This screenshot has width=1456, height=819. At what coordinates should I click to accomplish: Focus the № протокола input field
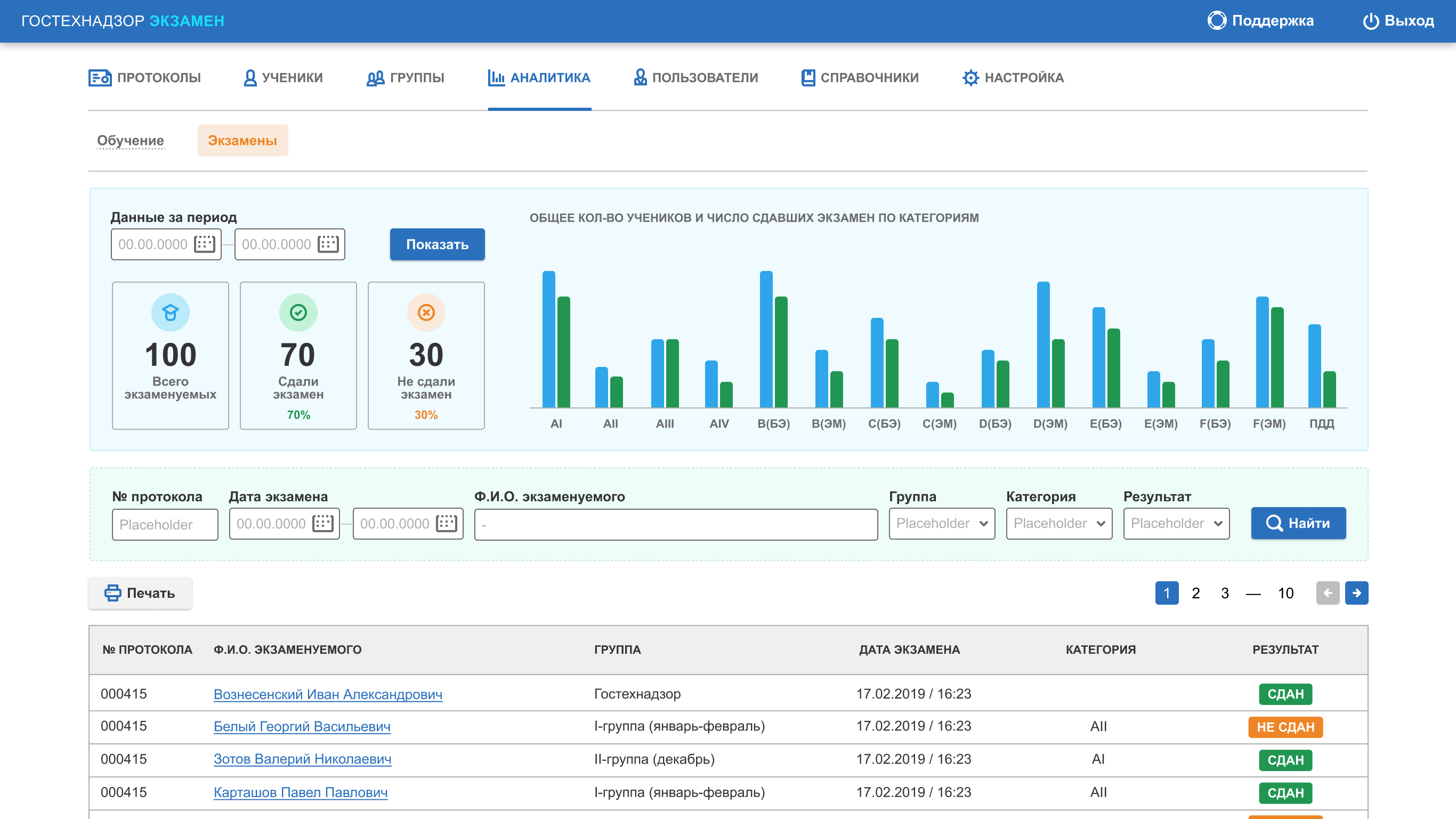165,524
